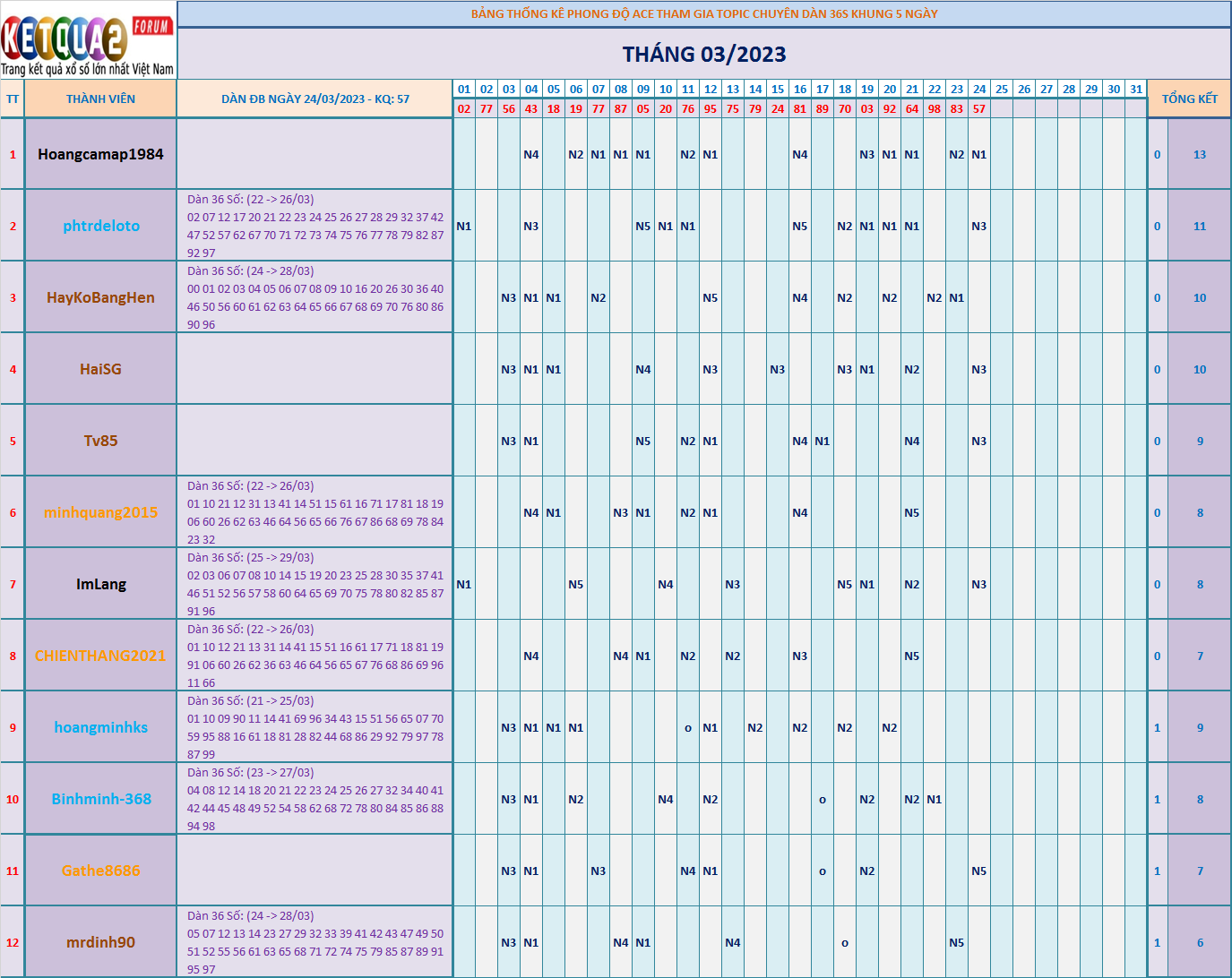Click the day 12 column header
This screenshot has height=978, width=1232.
711,90
